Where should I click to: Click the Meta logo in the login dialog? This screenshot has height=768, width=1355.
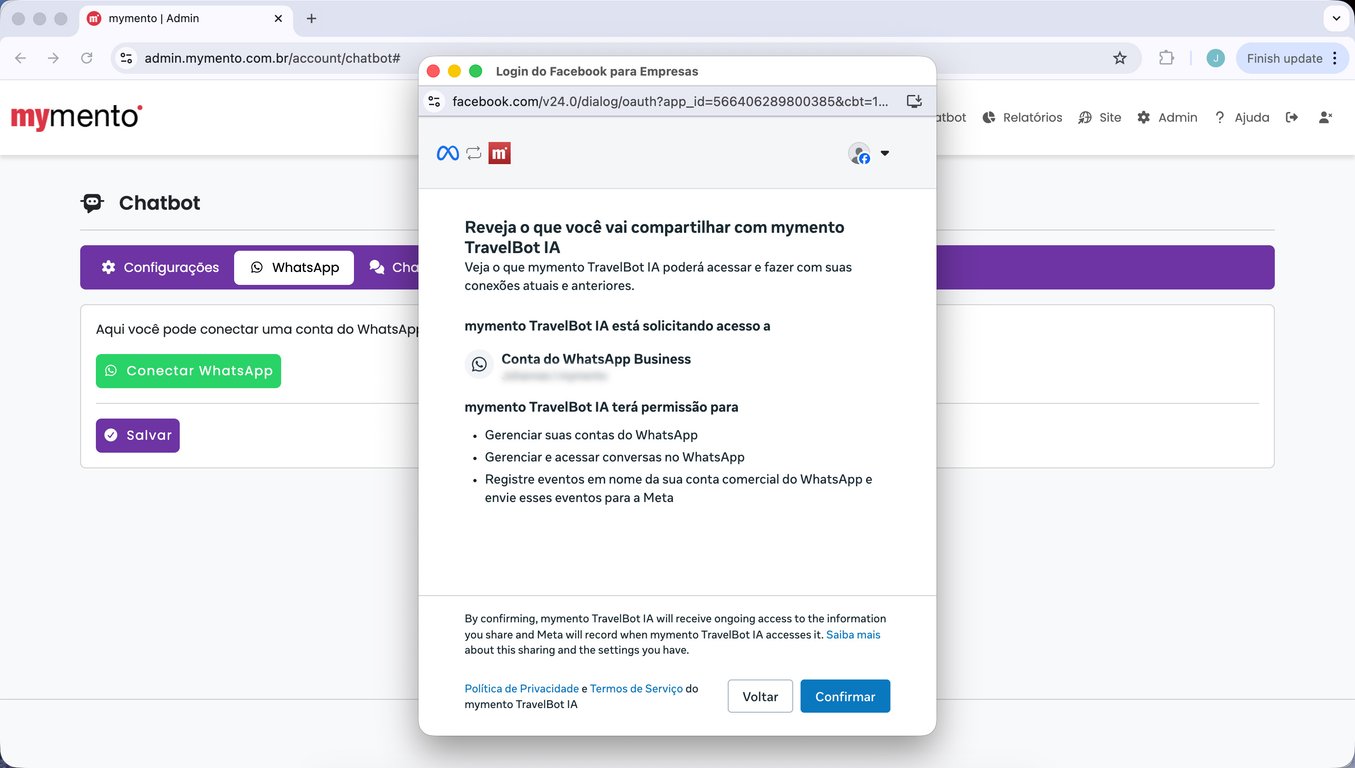pyautogui.click(x=448, y=153)
